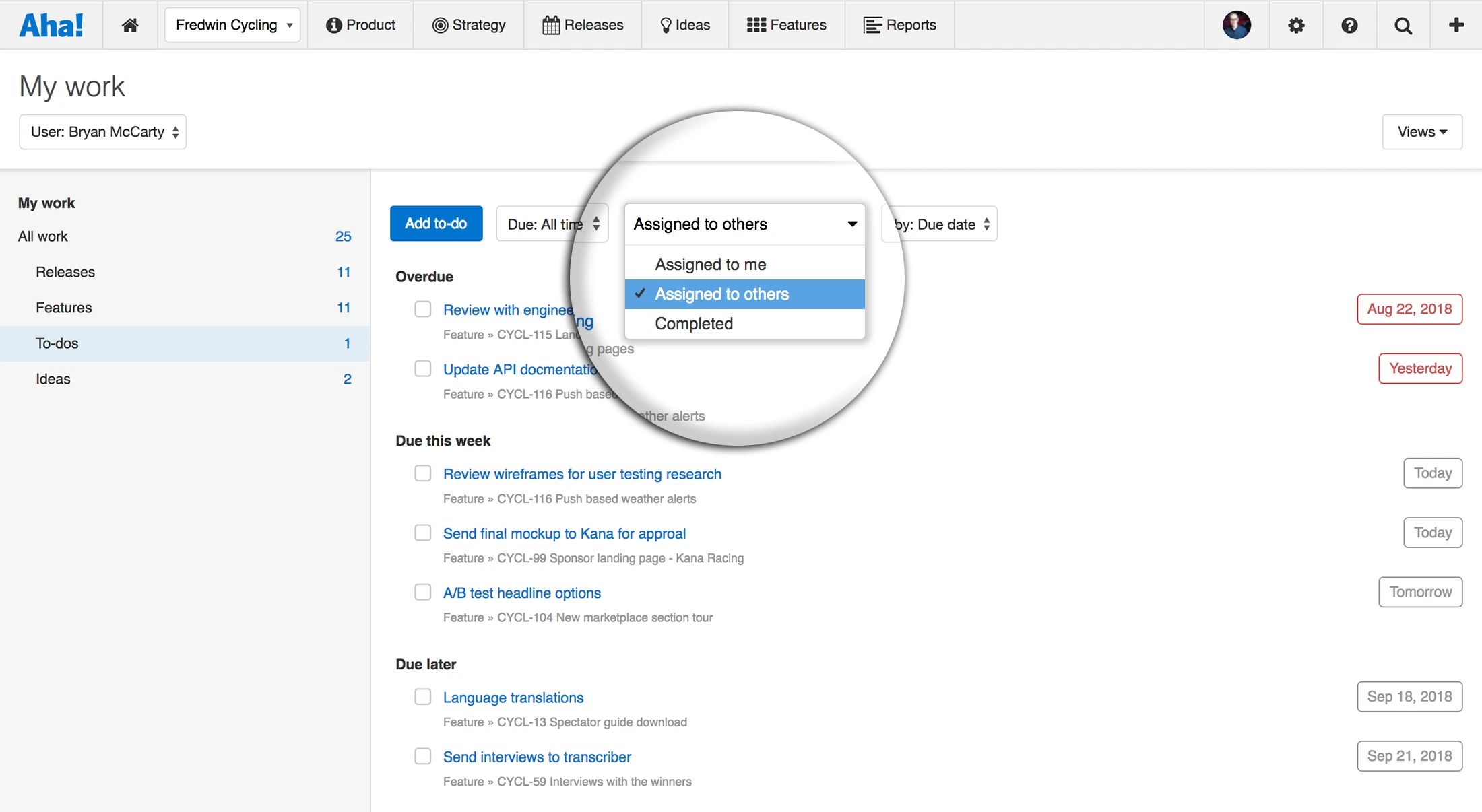Open settings via the gear icon
This screenshot has height=812, width=1482.
pos(1296,25)
